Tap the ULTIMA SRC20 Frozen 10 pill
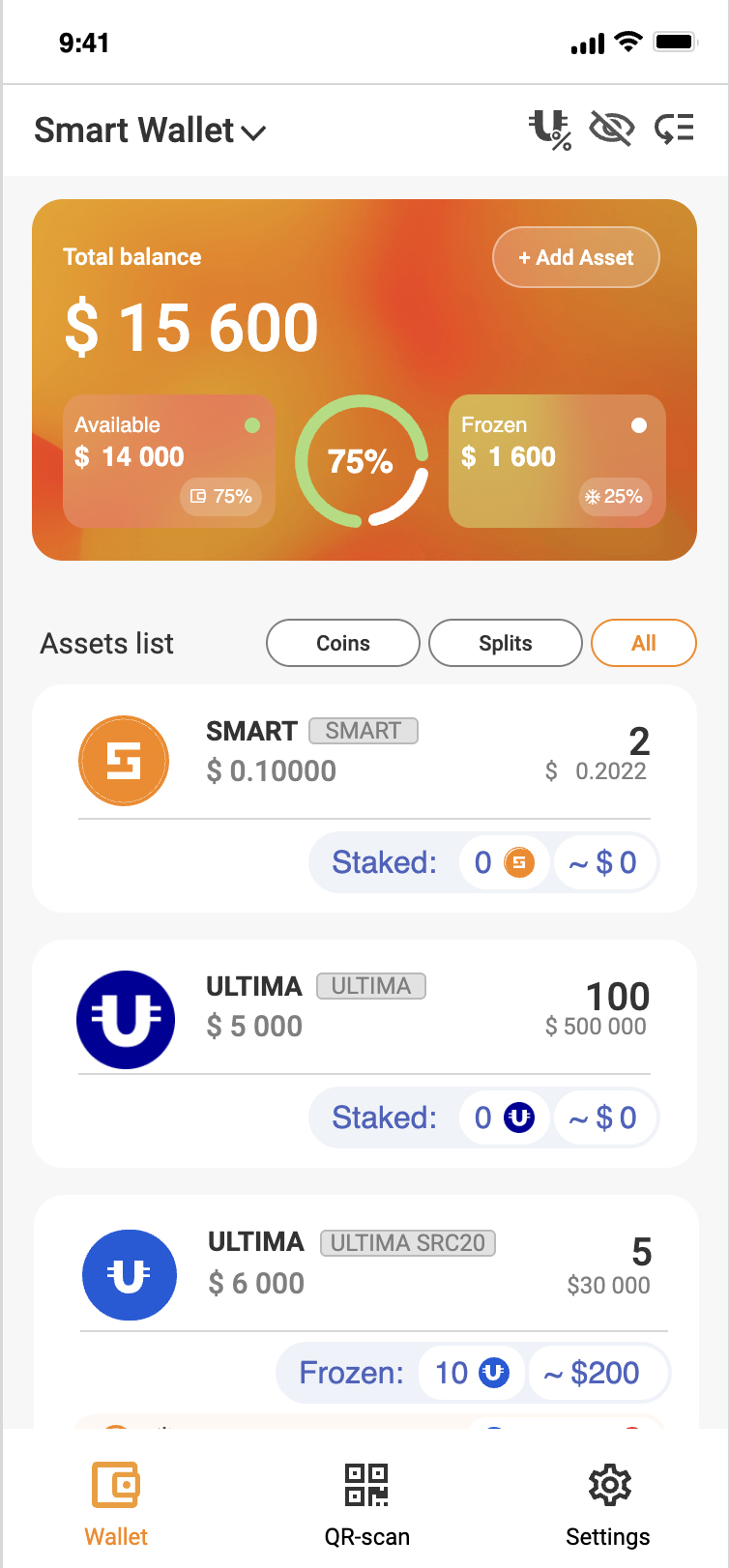 (x=472, y=1373)
